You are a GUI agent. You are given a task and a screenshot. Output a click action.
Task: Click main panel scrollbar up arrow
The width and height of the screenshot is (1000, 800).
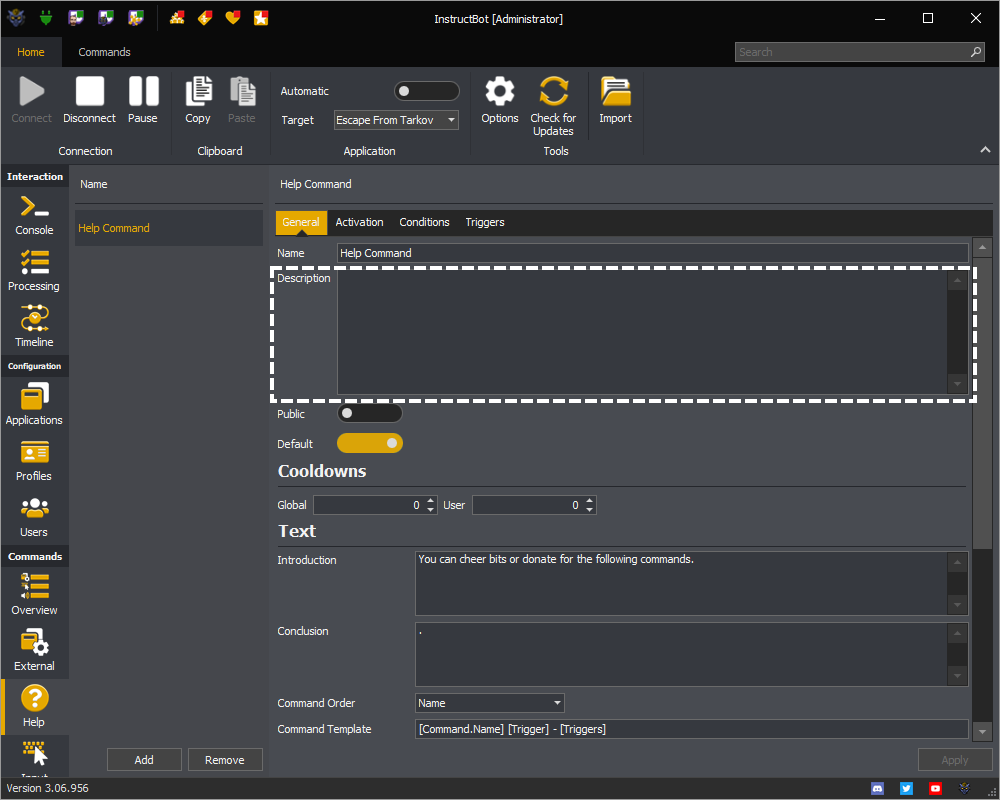(982, 247)
